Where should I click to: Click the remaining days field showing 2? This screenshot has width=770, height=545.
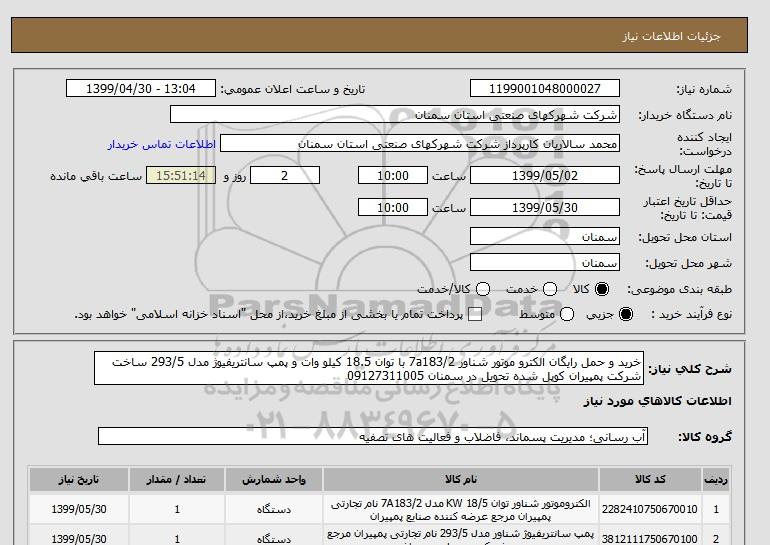(285, 175)
